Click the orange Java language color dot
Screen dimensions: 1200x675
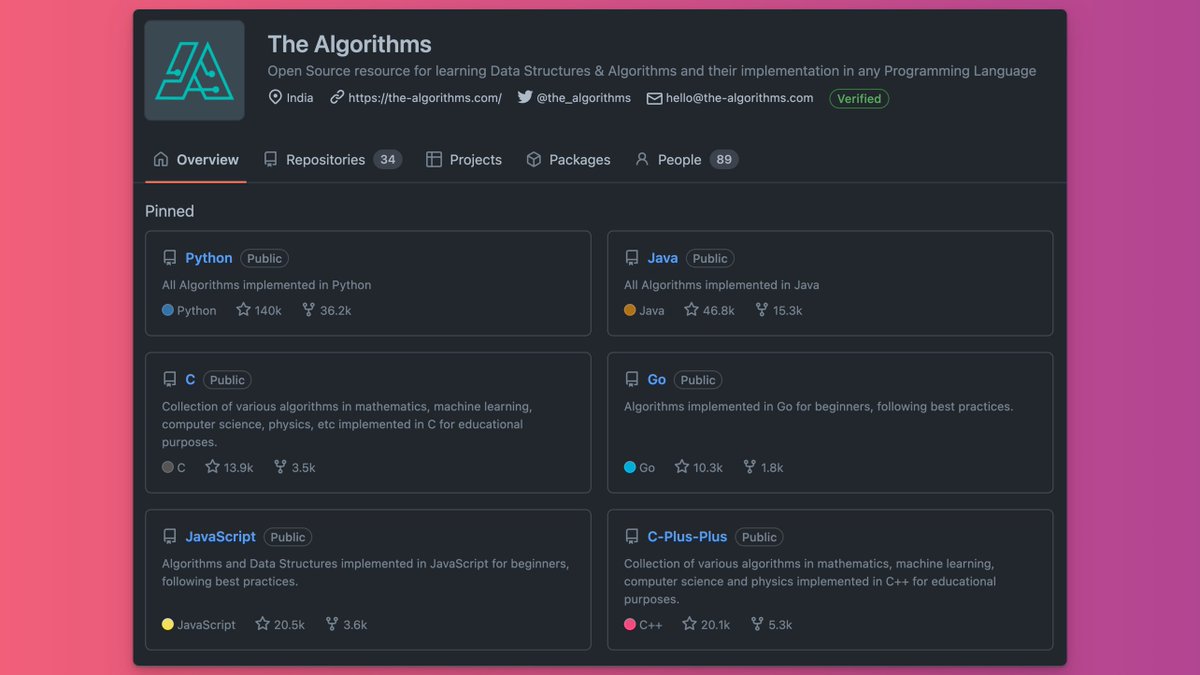tap(630, 310)
